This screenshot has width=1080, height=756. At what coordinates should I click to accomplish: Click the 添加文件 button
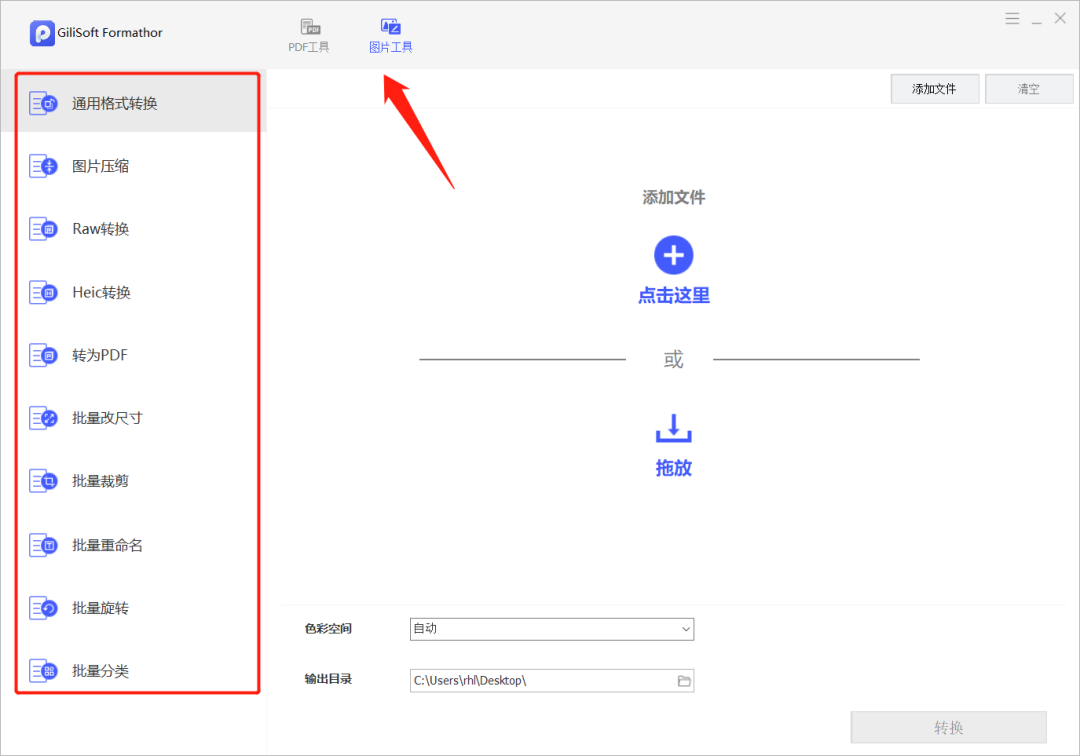coord(934,88)
